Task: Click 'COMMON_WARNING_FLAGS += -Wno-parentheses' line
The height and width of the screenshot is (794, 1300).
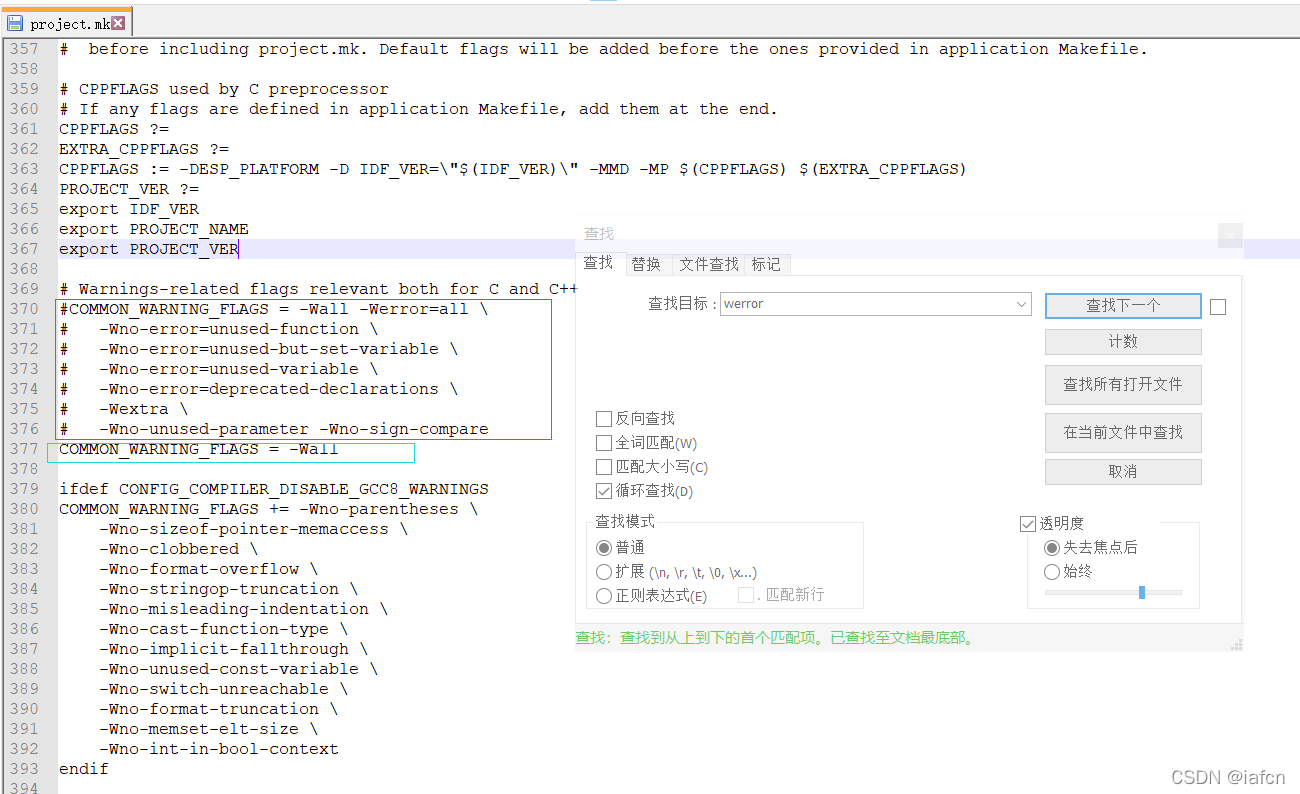Action: tap(269, 509)
